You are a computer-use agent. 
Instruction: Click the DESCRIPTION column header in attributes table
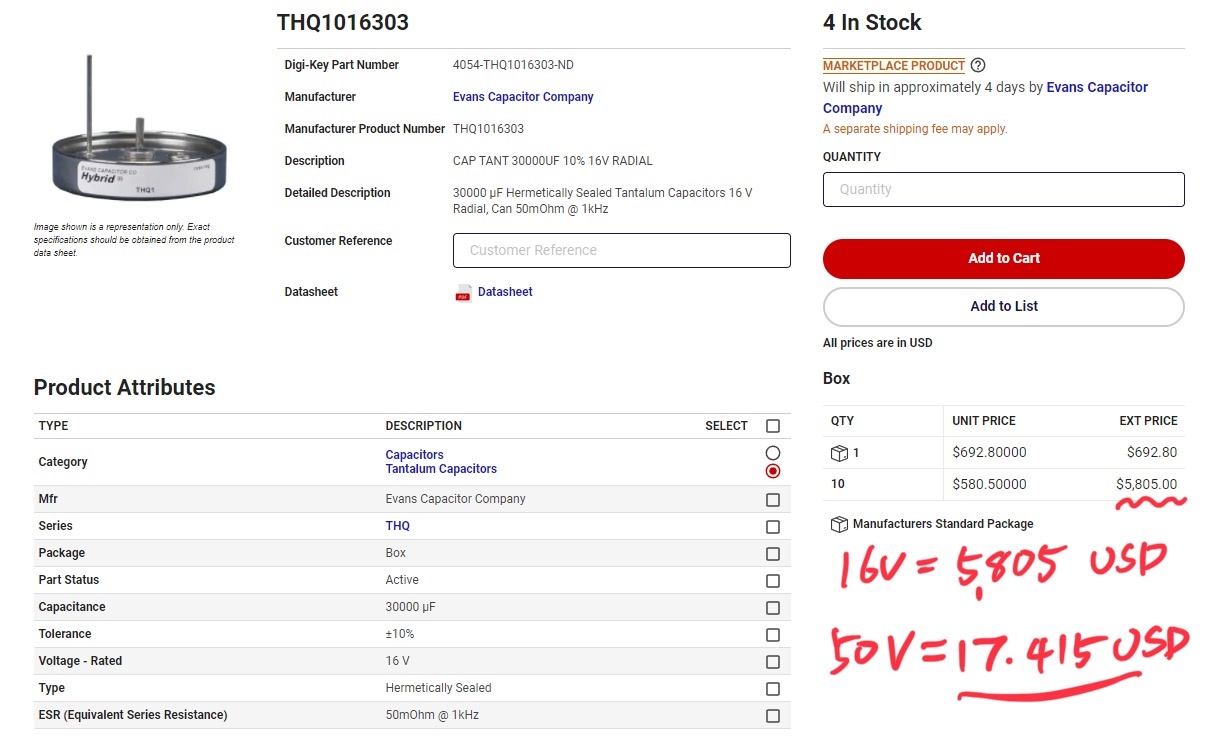pyautogui.click(x=424, y=426)
